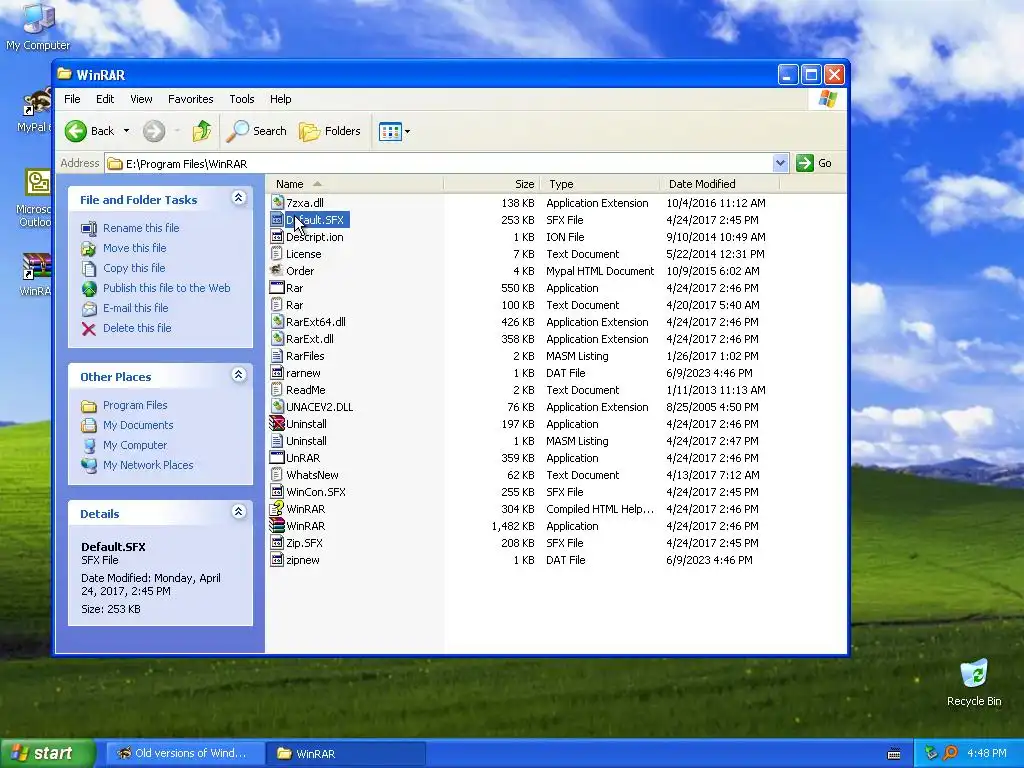Click Publish this file to the Web

coord(167,288)
